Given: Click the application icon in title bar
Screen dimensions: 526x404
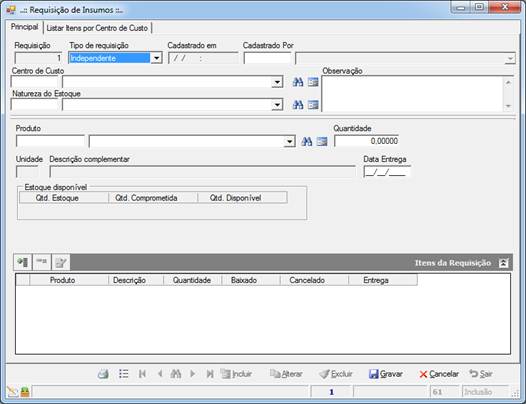Looking at the screenshot, I should click(11, 10).
